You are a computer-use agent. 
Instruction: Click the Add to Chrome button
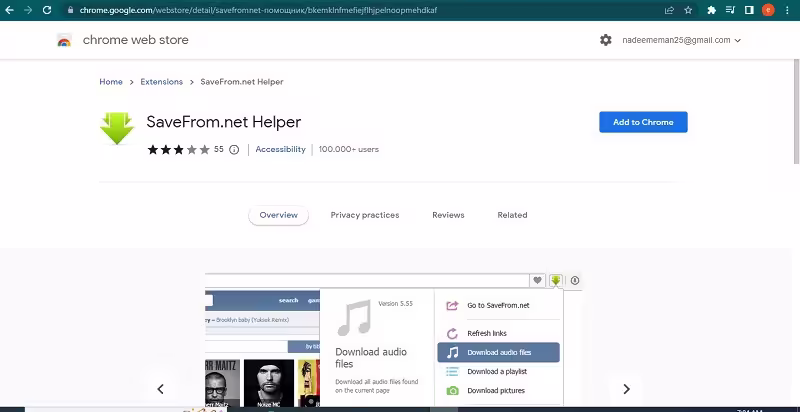click(x=643, y=122)
